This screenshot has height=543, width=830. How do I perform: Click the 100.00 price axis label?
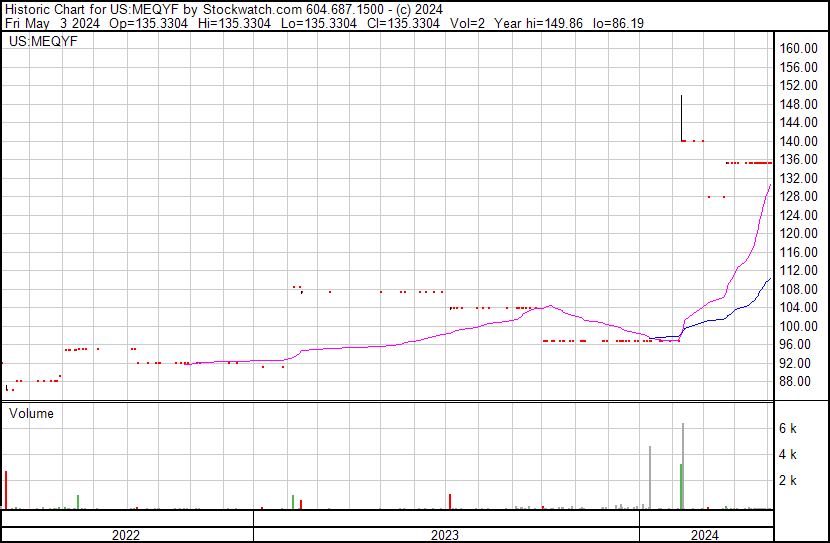coord(799,326)
